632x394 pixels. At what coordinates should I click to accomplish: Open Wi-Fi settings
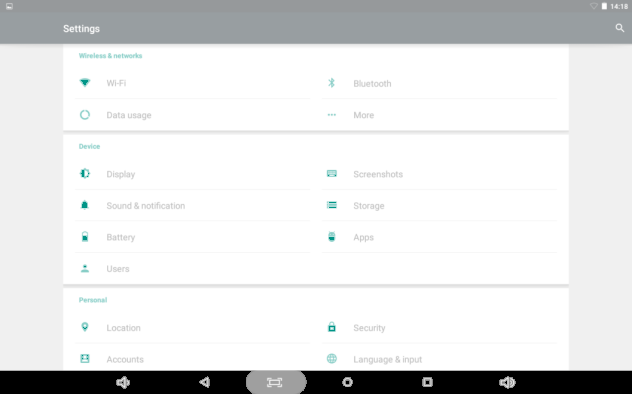pos(192,83)
